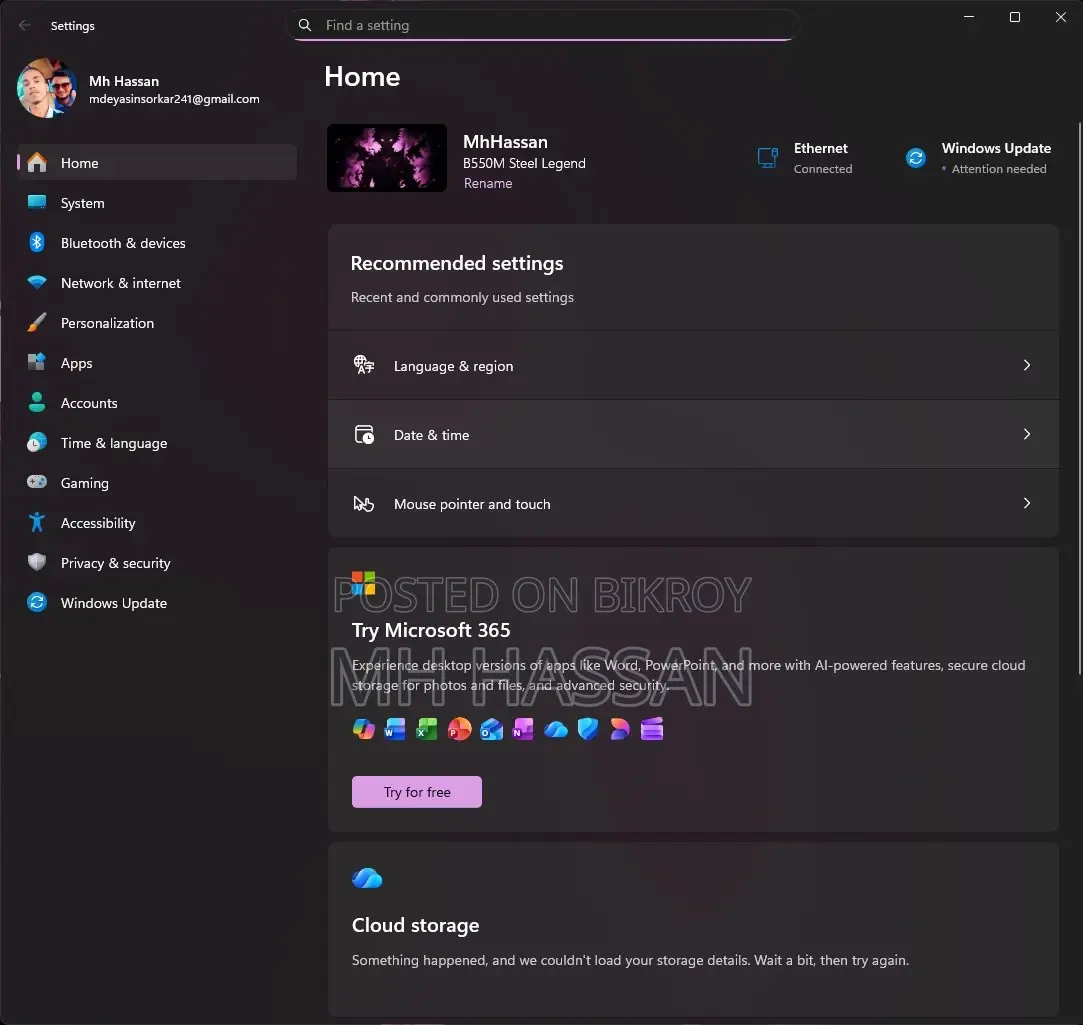Click the Outlook icon in Microsoft 365 card
The image size is (1083, 1025).
(491, 729)
